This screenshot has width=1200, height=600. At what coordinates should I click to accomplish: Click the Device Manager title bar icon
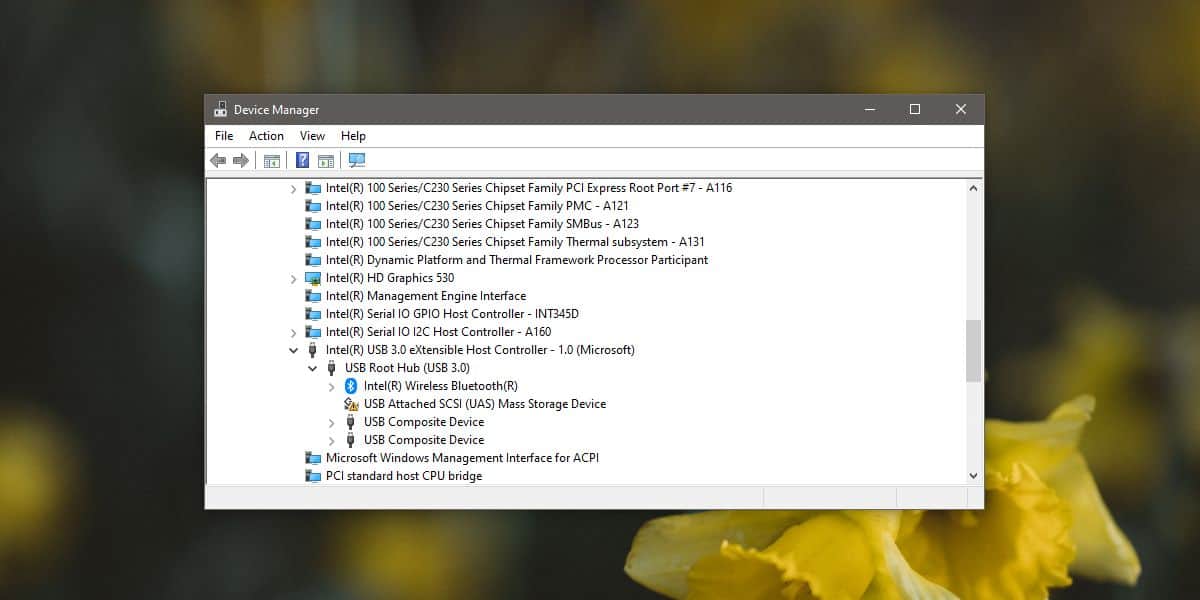(220, 109)
